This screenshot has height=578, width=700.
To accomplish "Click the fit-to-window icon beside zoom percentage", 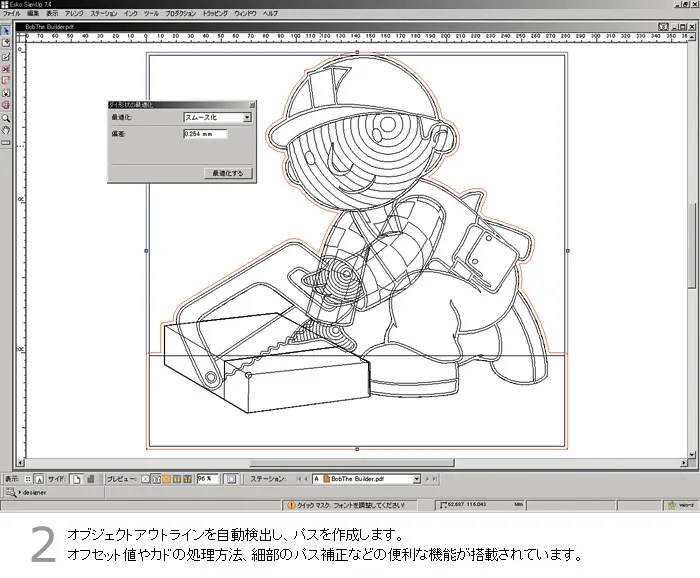I will [x=231, y=479].
